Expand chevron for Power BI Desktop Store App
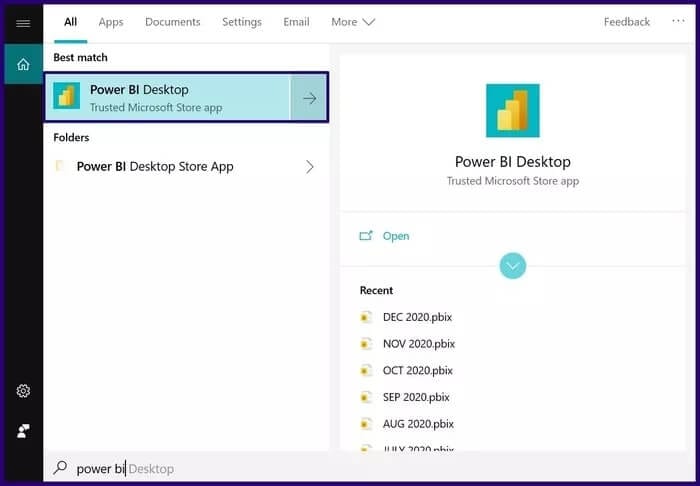The width and height of the screenshot is (700, 486). click(310, 167)
